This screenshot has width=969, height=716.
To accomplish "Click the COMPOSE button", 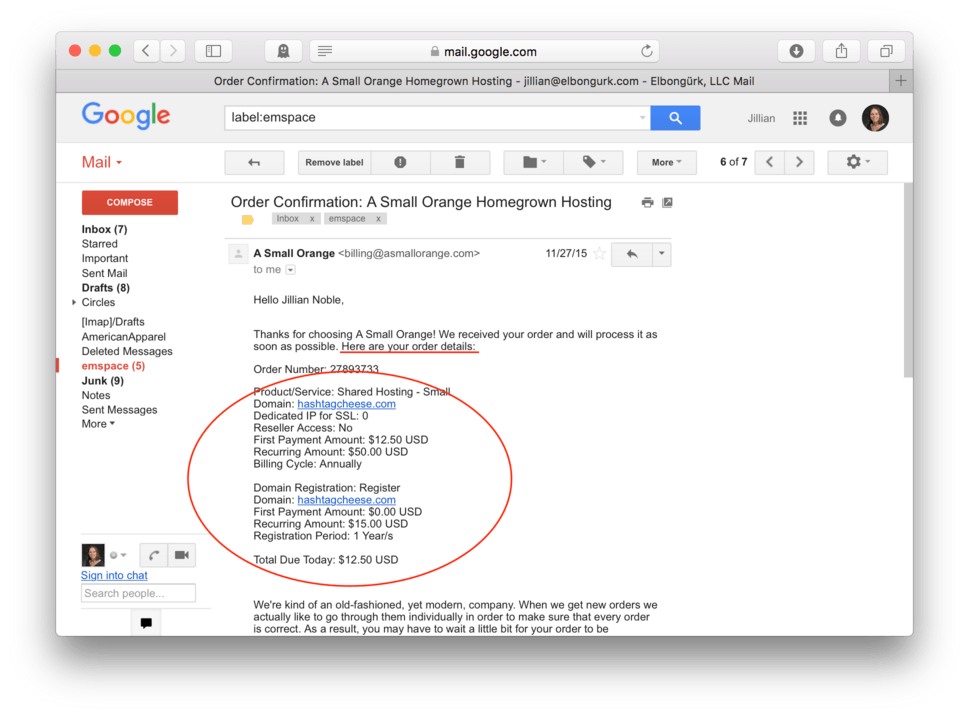I will click(130, 203).
